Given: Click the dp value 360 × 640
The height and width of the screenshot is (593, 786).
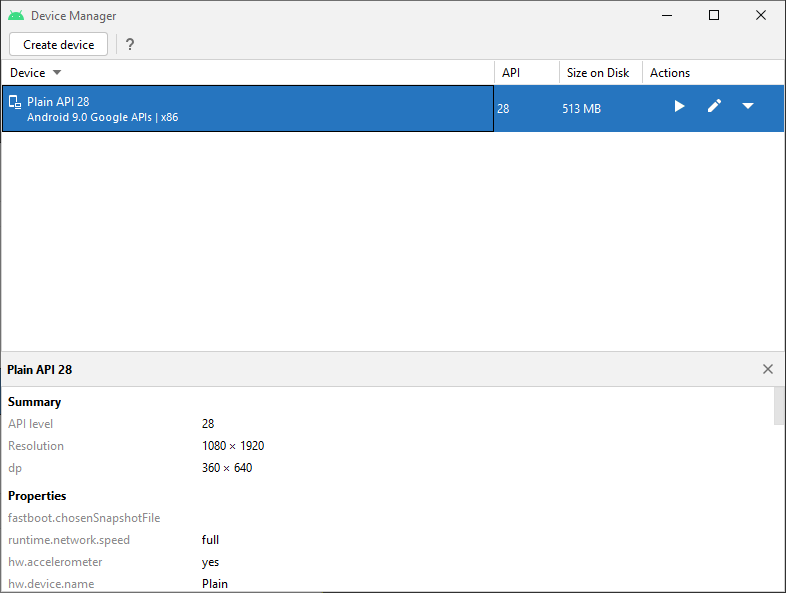Looking at the screenshot, I should (227, 468).
